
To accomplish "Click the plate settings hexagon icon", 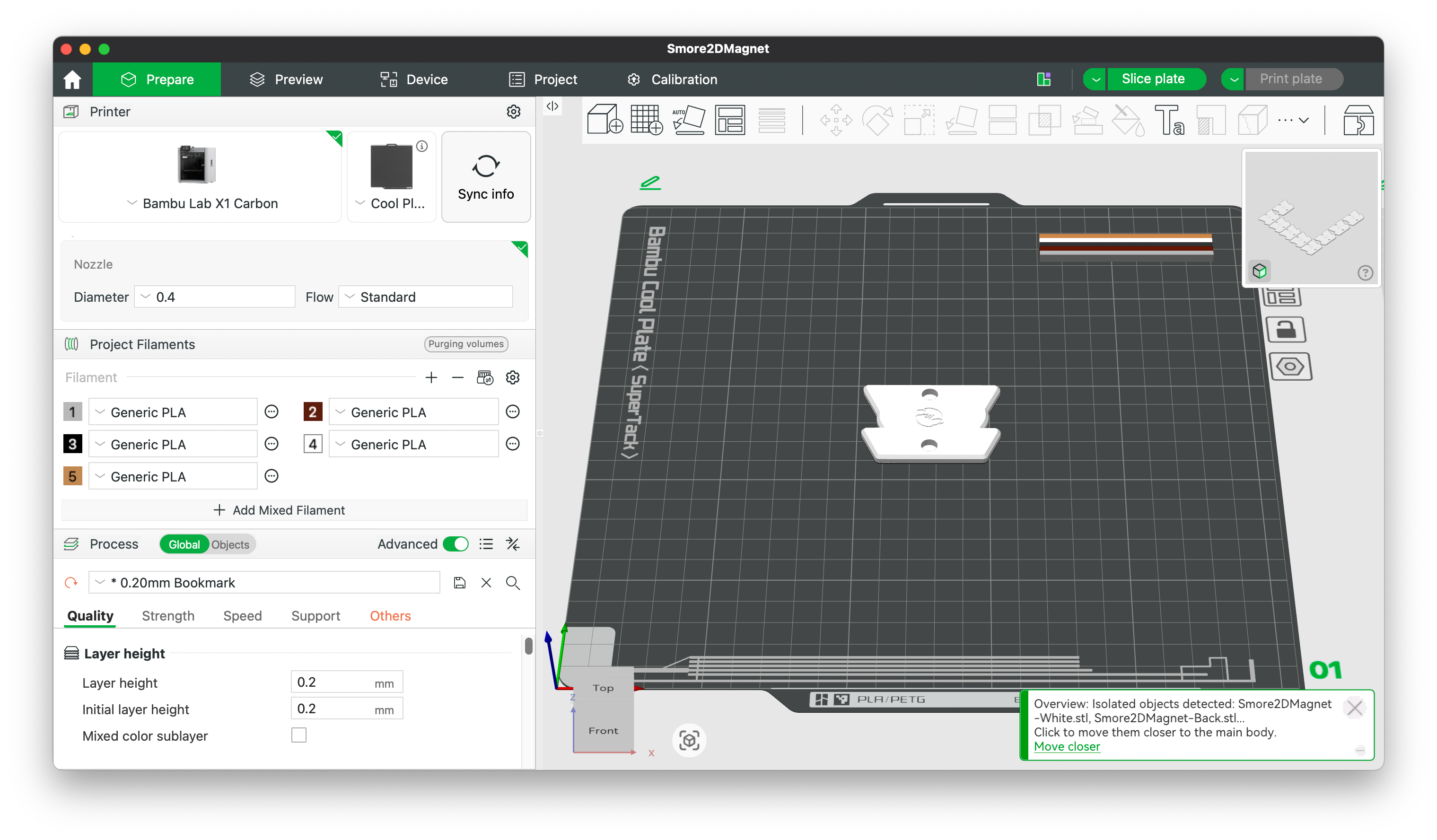I will click(x=1290, y=367).
